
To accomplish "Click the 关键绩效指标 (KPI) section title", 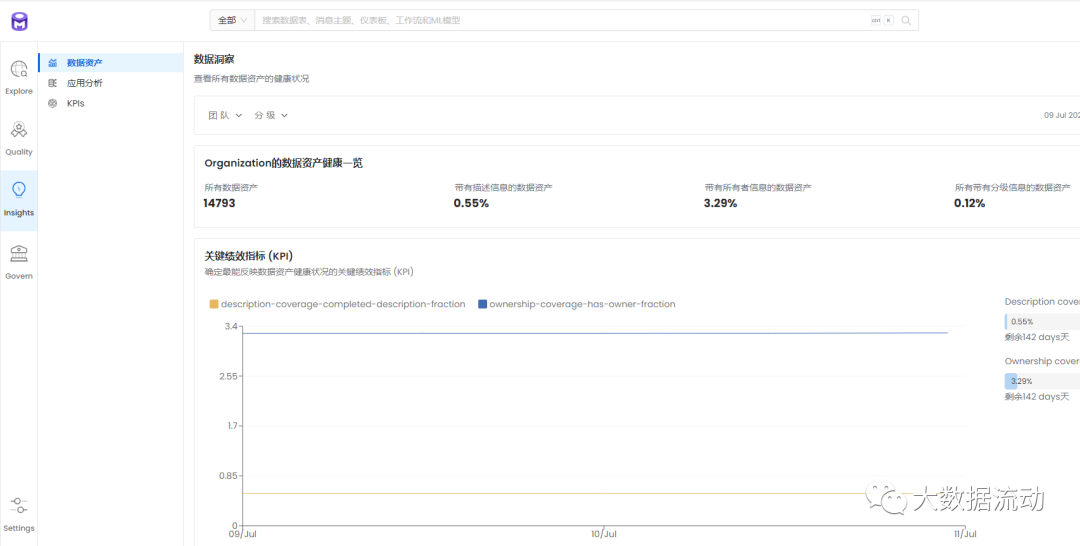I will 249,256.
